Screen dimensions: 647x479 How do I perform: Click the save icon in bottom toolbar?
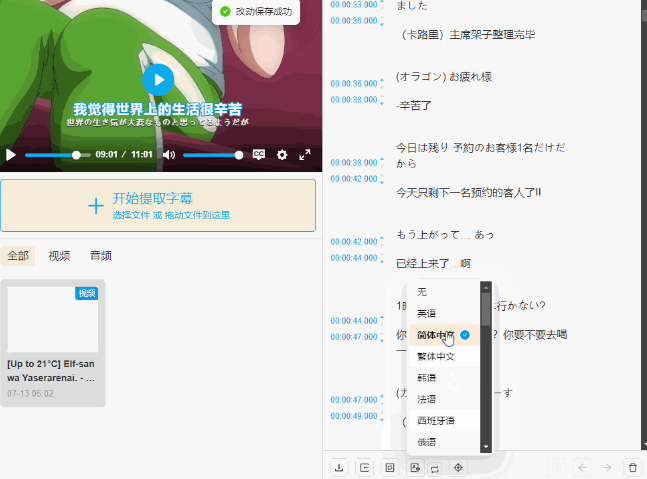[556, 467]
